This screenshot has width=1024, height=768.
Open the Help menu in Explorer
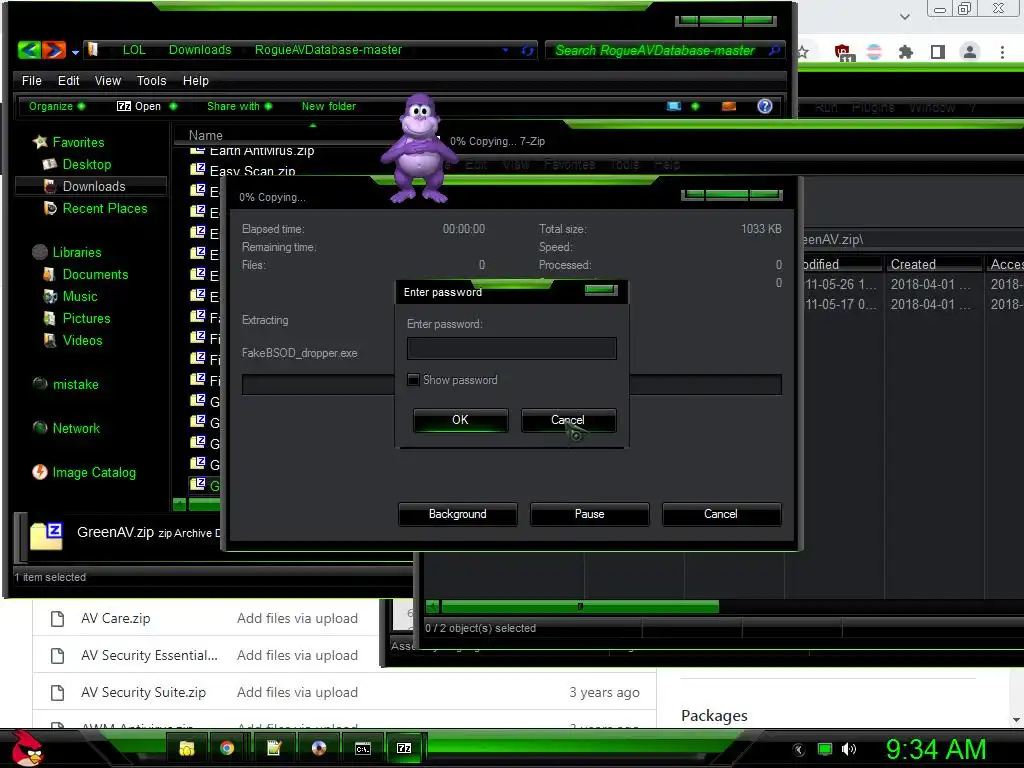[x=195, y=80]
